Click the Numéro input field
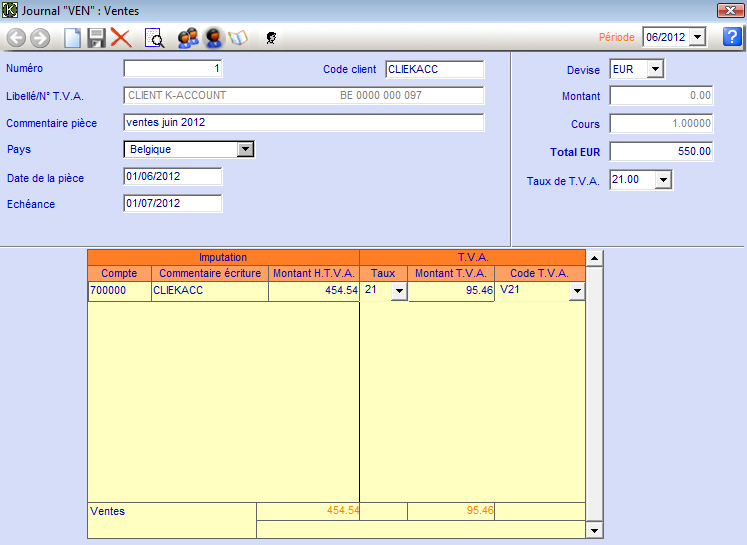Image resolution: width=747 pixels, height=545 pixels. pos(172,69)
